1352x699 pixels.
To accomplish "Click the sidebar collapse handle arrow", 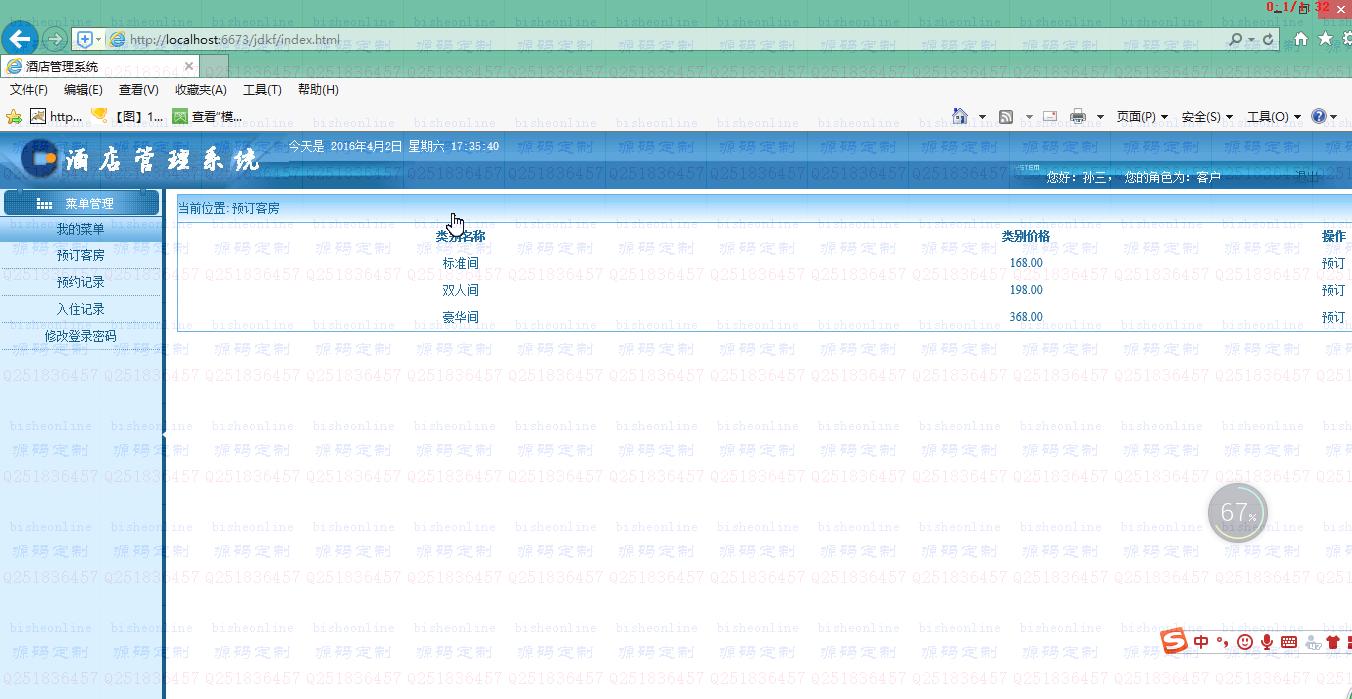I will coord(164,435).
